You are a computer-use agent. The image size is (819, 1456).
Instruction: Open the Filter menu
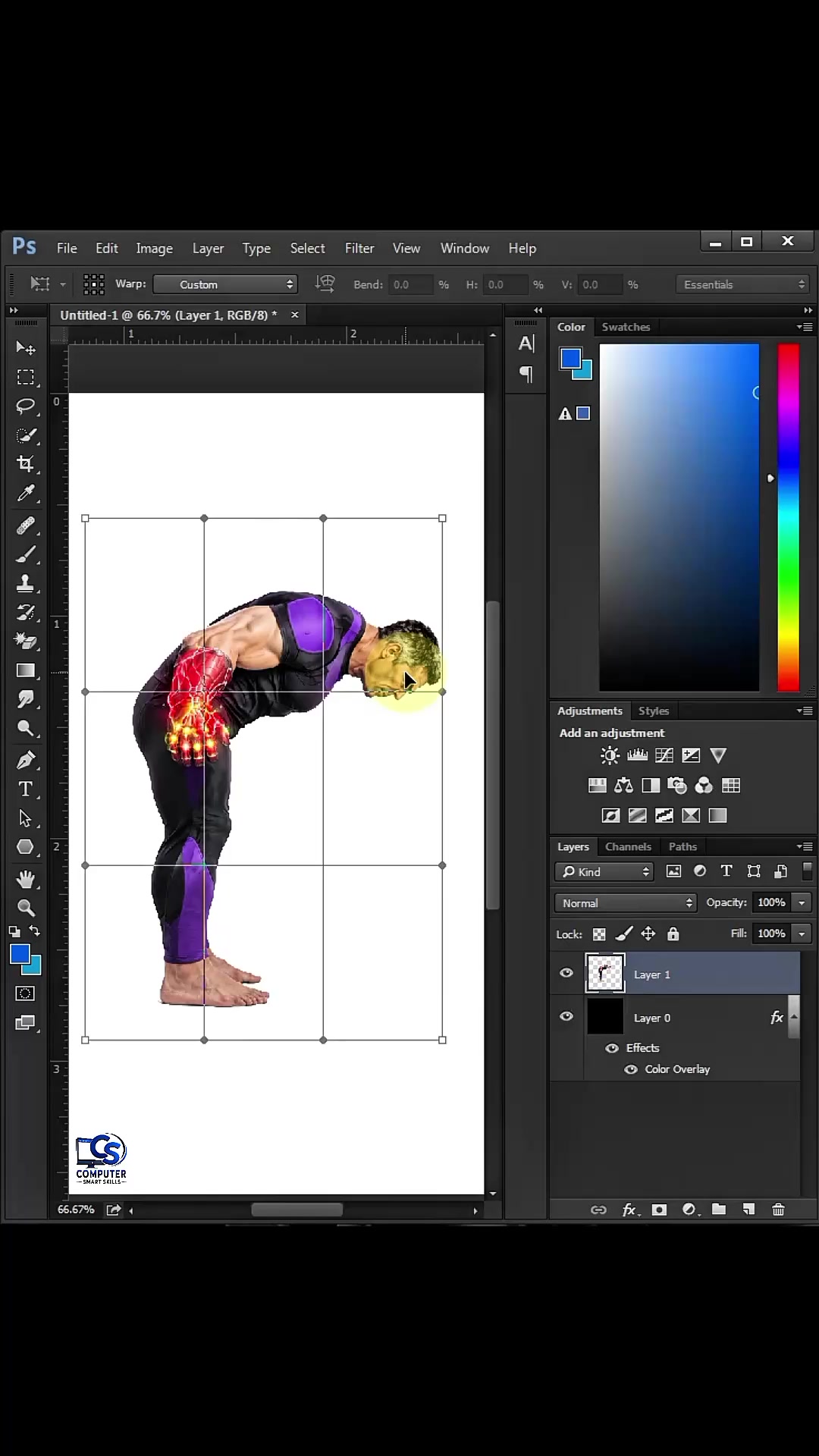tap(359, 248)
